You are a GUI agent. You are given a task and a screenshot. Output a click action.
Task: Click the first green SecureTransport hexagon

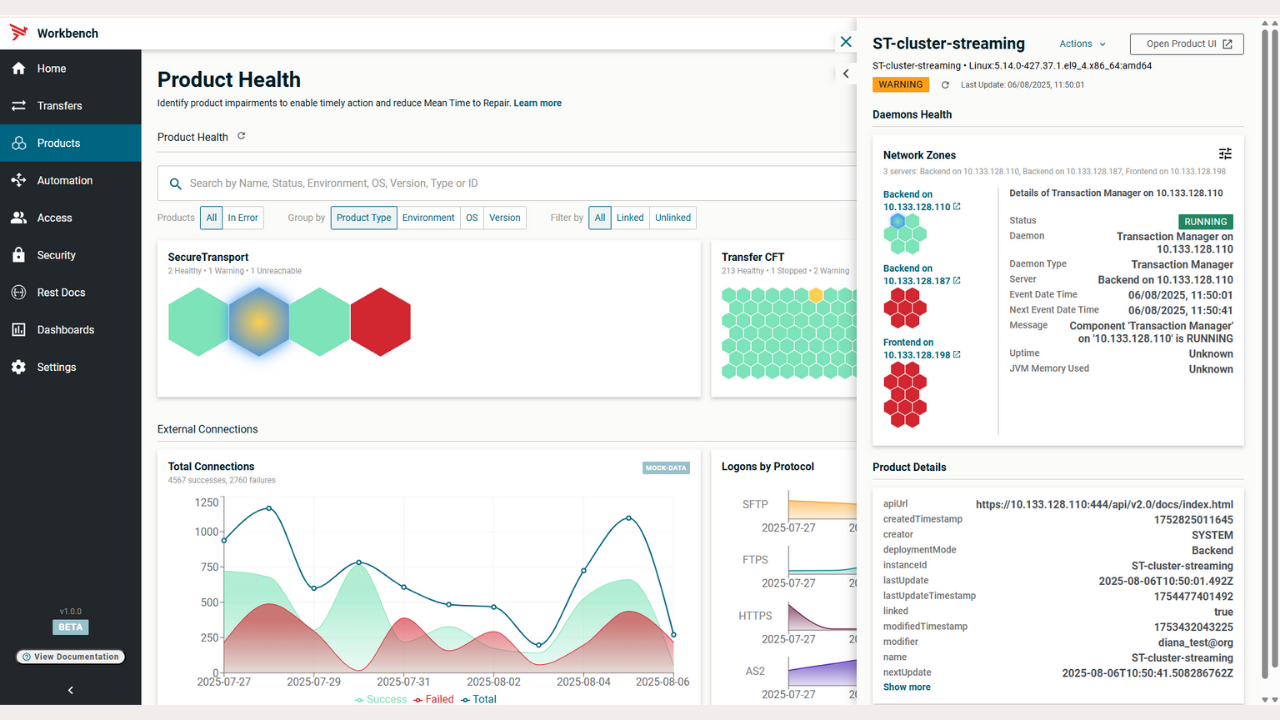click(198, 322)
